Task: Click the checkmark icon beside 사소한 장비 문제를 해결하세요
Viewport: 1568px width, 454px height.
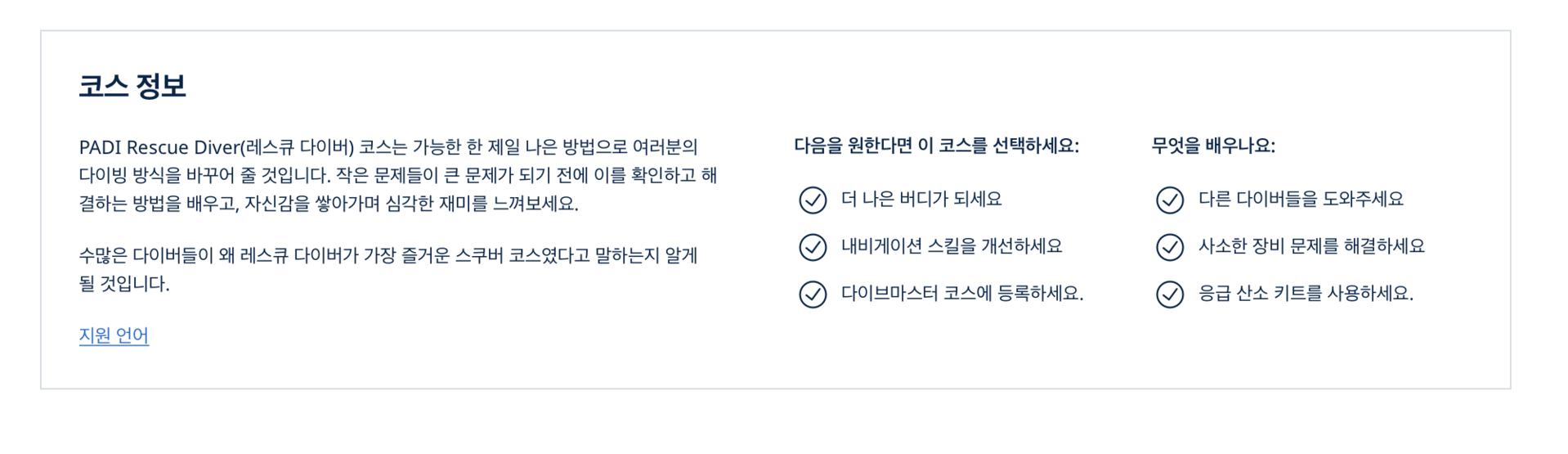Action: tap(1169, 247)
